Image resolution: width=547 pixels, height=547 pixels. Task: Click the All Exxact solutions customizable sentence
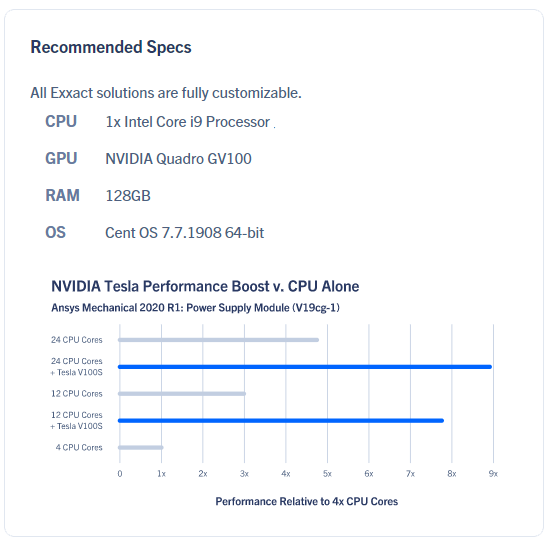[166, 93]
